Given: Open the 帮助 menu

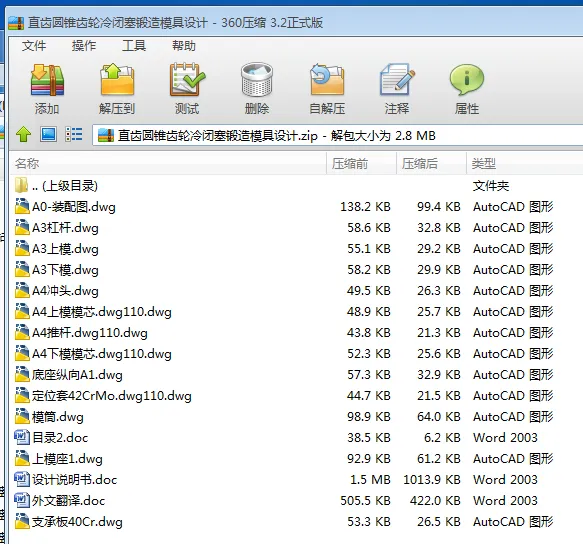Looking at the screenshot, I should point(184,46).
